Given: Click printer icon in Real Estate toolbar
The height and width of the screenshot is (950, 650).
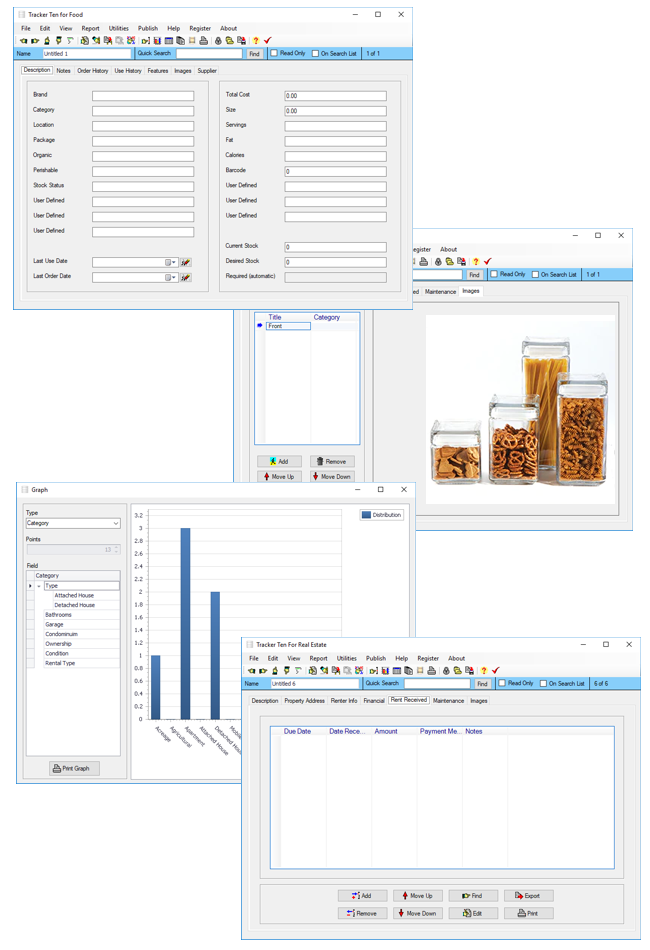Looking at the screenshot, I should (x=431, y=671).
